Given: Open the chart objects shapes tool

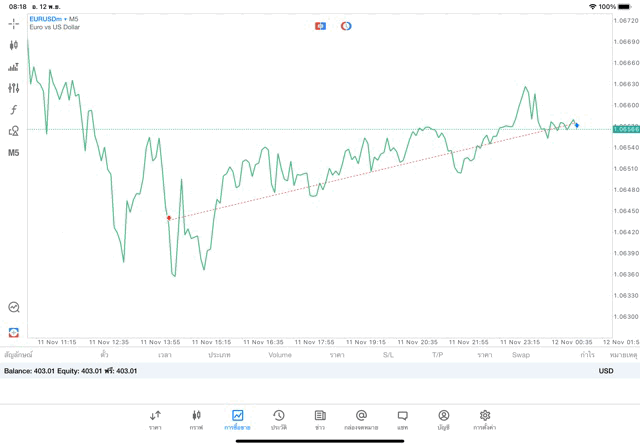Looking at the screenshot, I should (14, 131).
